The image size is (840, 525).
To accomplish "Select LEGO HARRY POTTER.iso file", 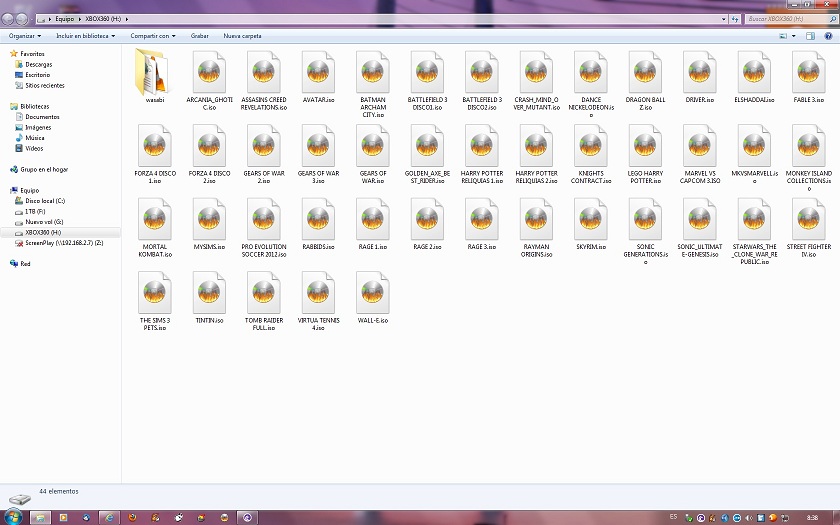I will pyautogui.click(x=645, y=154).
